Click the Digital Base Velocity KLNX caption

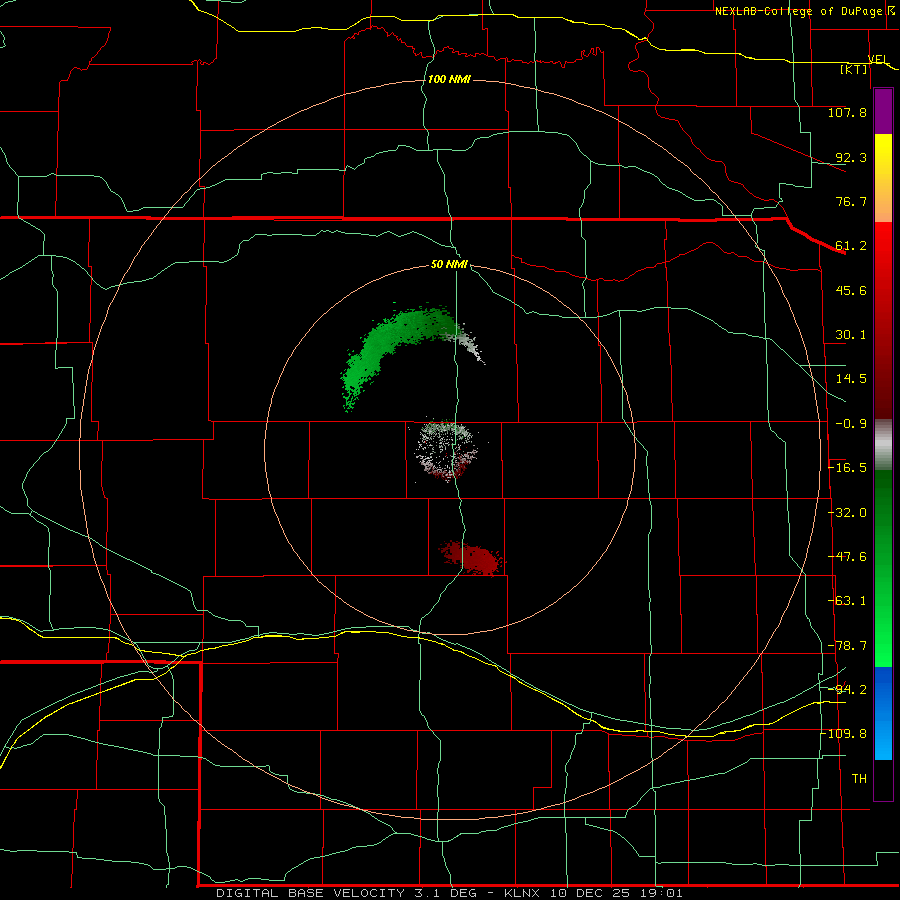[x=449, y=893]
